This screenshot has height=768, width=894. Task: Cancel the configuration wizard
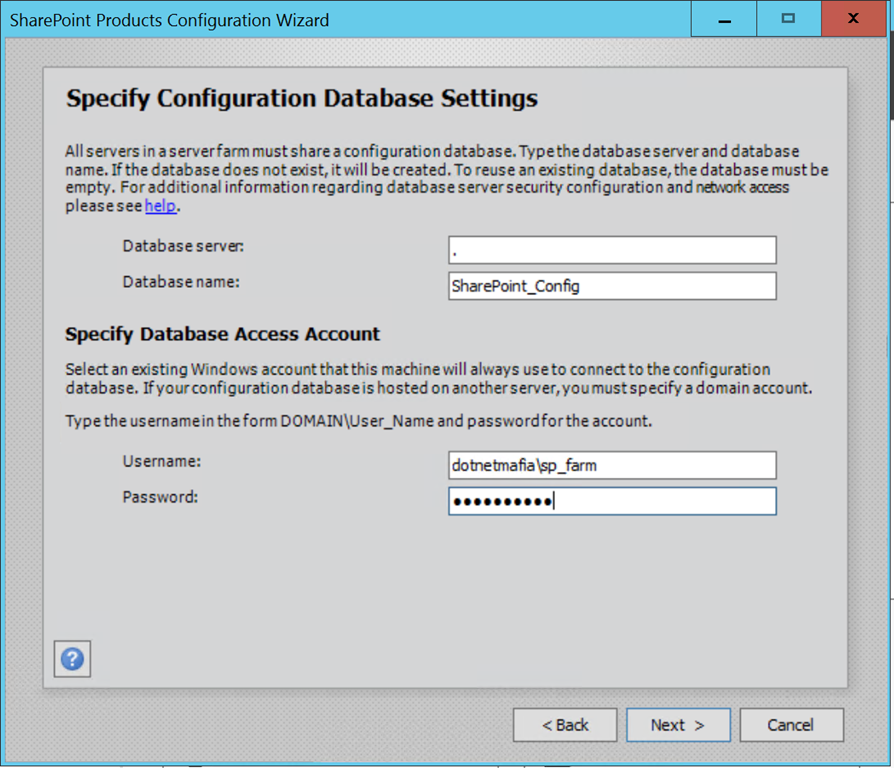click(791, 725)
